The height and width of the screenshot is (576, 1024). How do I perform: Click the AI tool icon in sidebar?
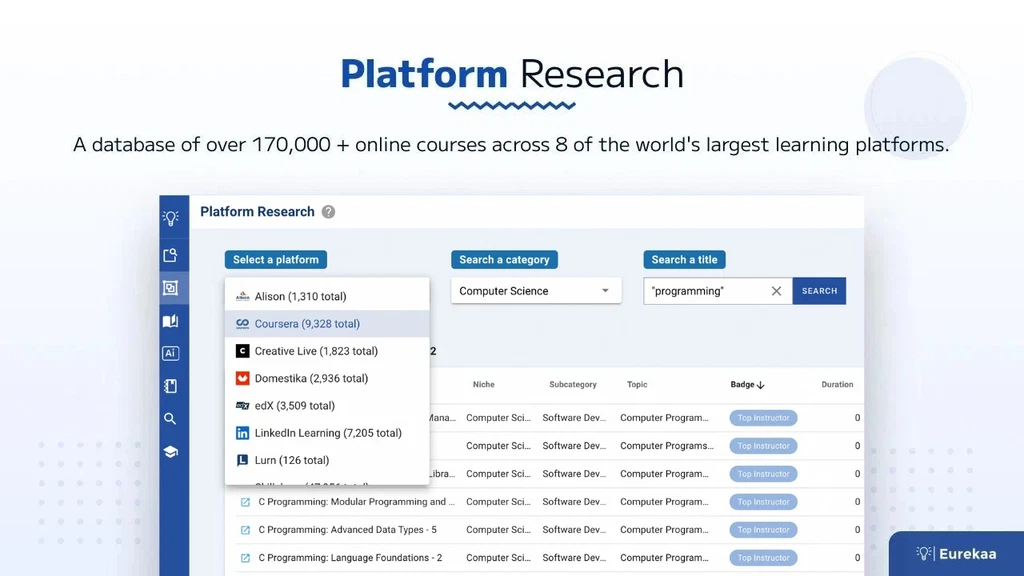click(x=170, y=354)
